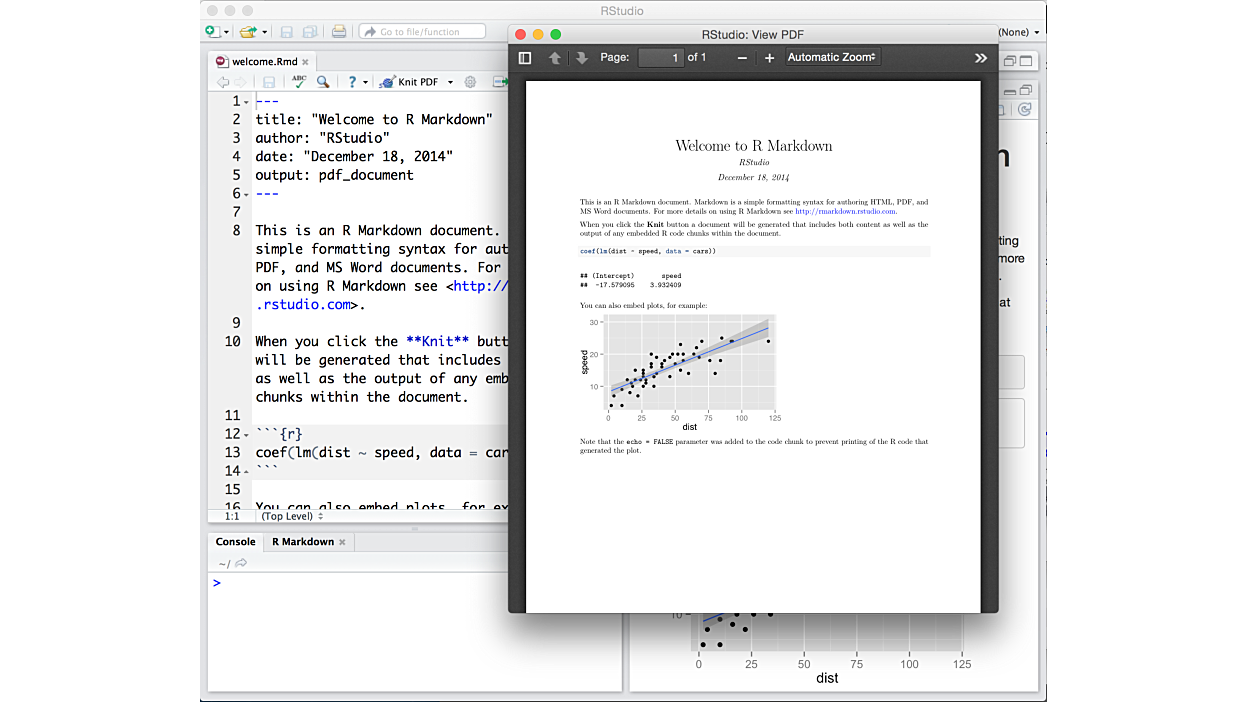Click the Print icon in main toolbar
The height and width of the screenshot is (702, 1248).
pyautogui.click(x=339, y=32)
